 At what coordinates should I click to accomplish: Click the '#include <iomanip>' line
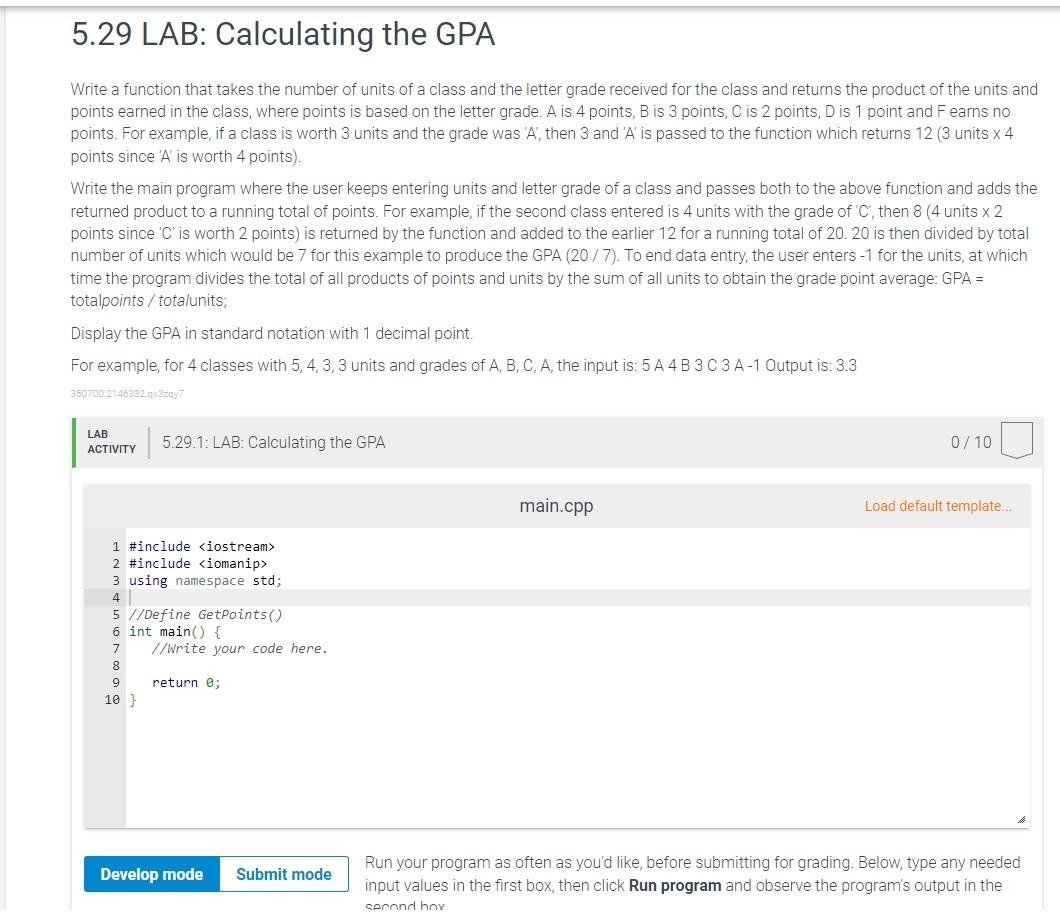197,563
